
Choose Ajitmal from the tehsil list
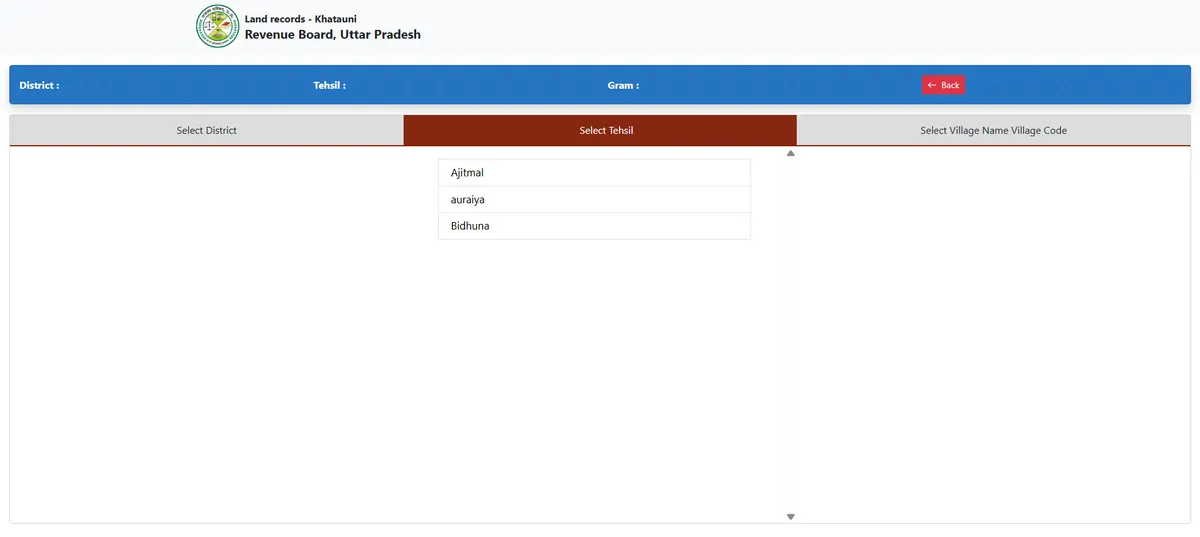click(594, 173)
